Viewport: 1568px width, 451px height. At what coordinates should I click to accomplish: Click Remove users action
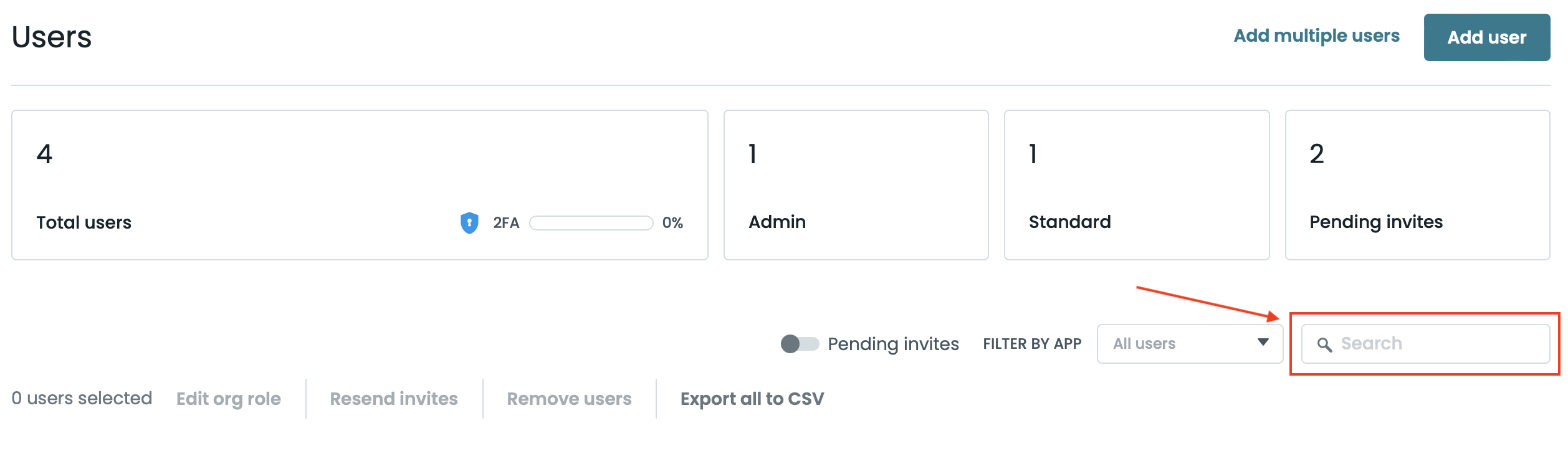[569, 399]
